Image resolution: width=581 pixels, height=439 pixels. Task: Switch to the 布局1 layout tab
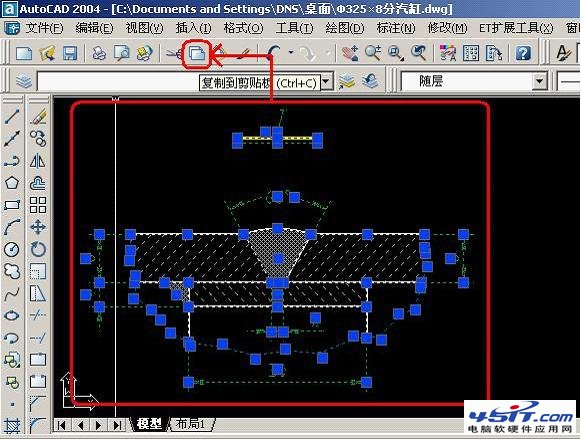click(x=191, y=424)
